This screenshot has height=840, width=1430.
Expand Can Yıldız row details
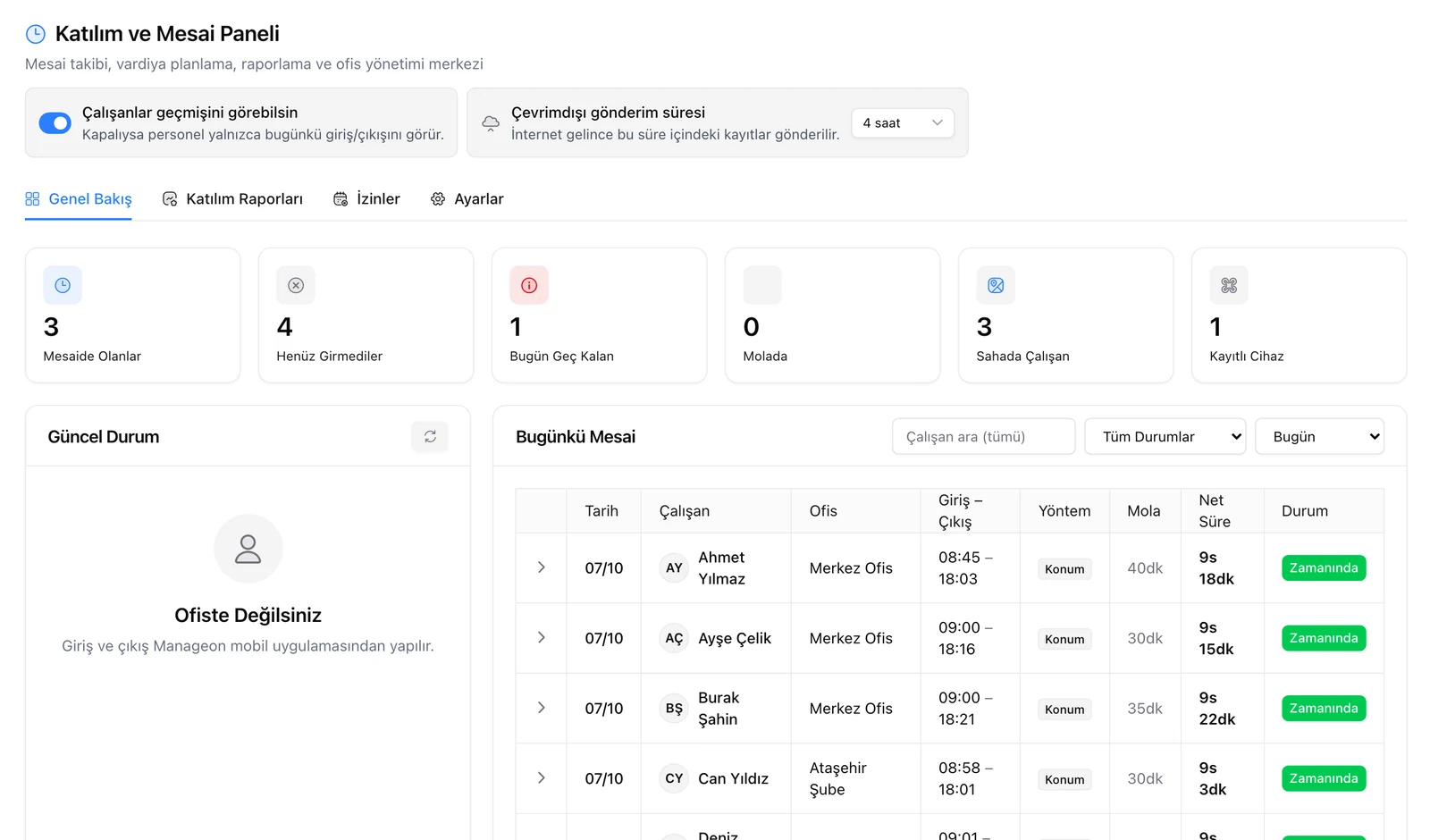click(542, 777)
